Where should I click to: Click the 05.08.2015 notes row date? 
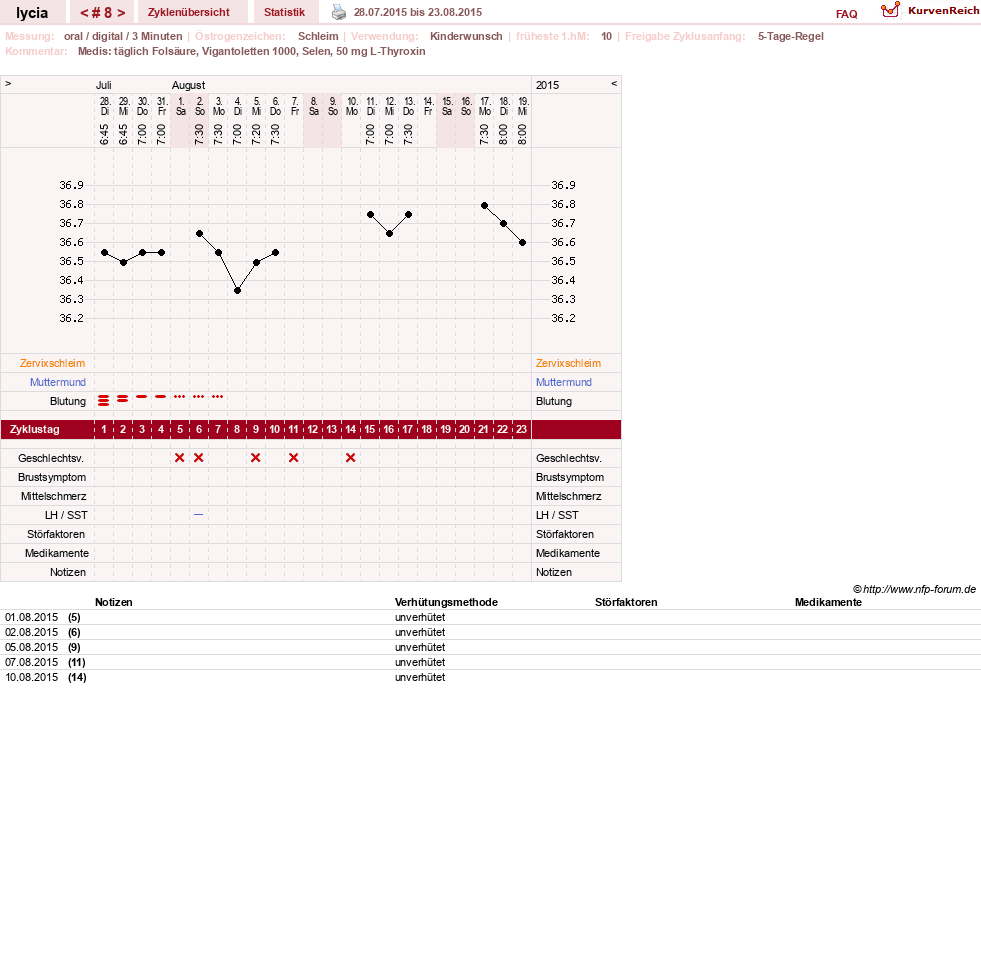pyautogui.click(x=31, y=648)
